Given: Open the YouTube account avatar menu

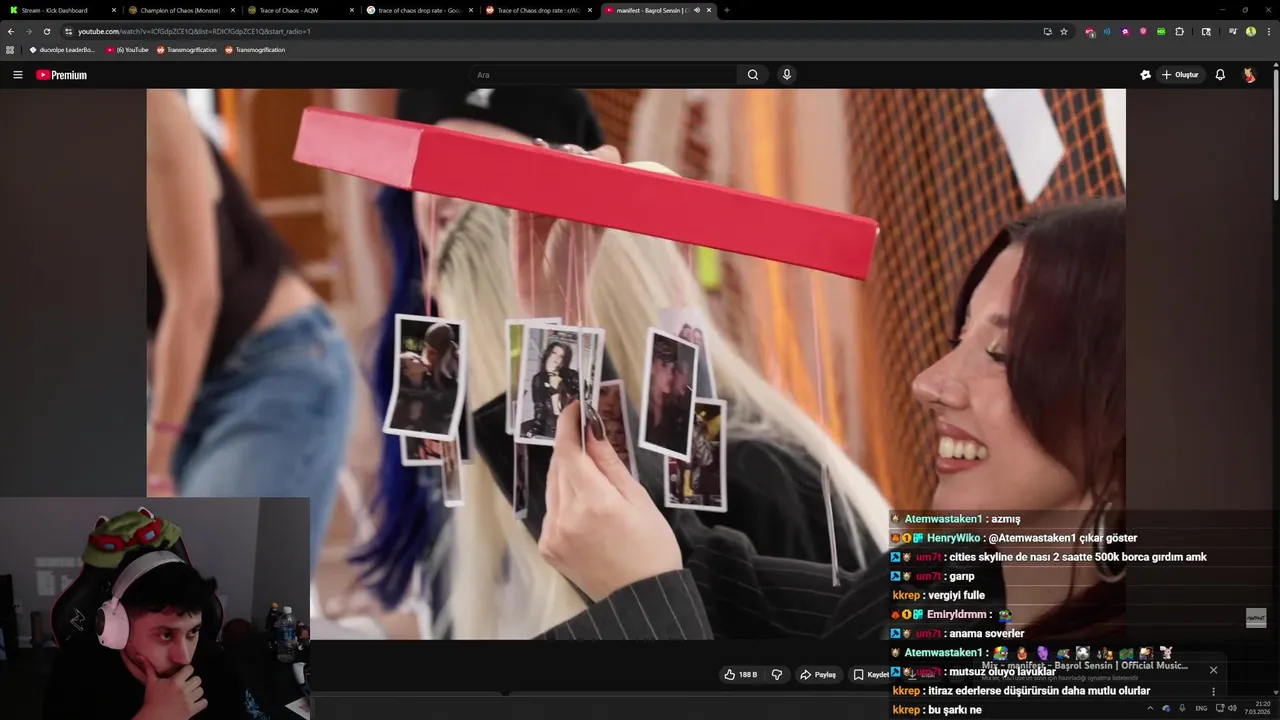Looking at the screenshot, I should coord(1249,75).
